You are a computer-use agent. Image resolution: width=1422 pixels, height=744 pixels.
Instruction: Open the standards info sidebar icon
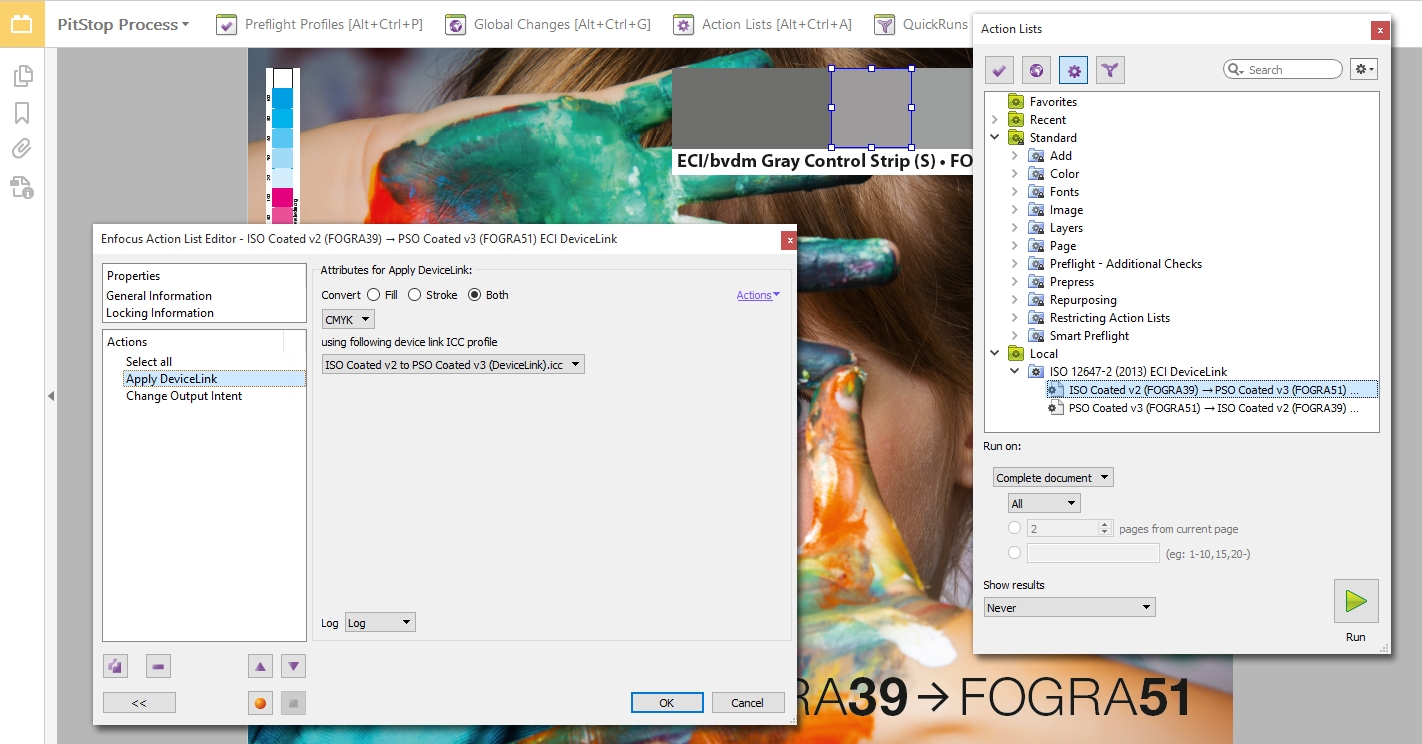click(22, 186)
